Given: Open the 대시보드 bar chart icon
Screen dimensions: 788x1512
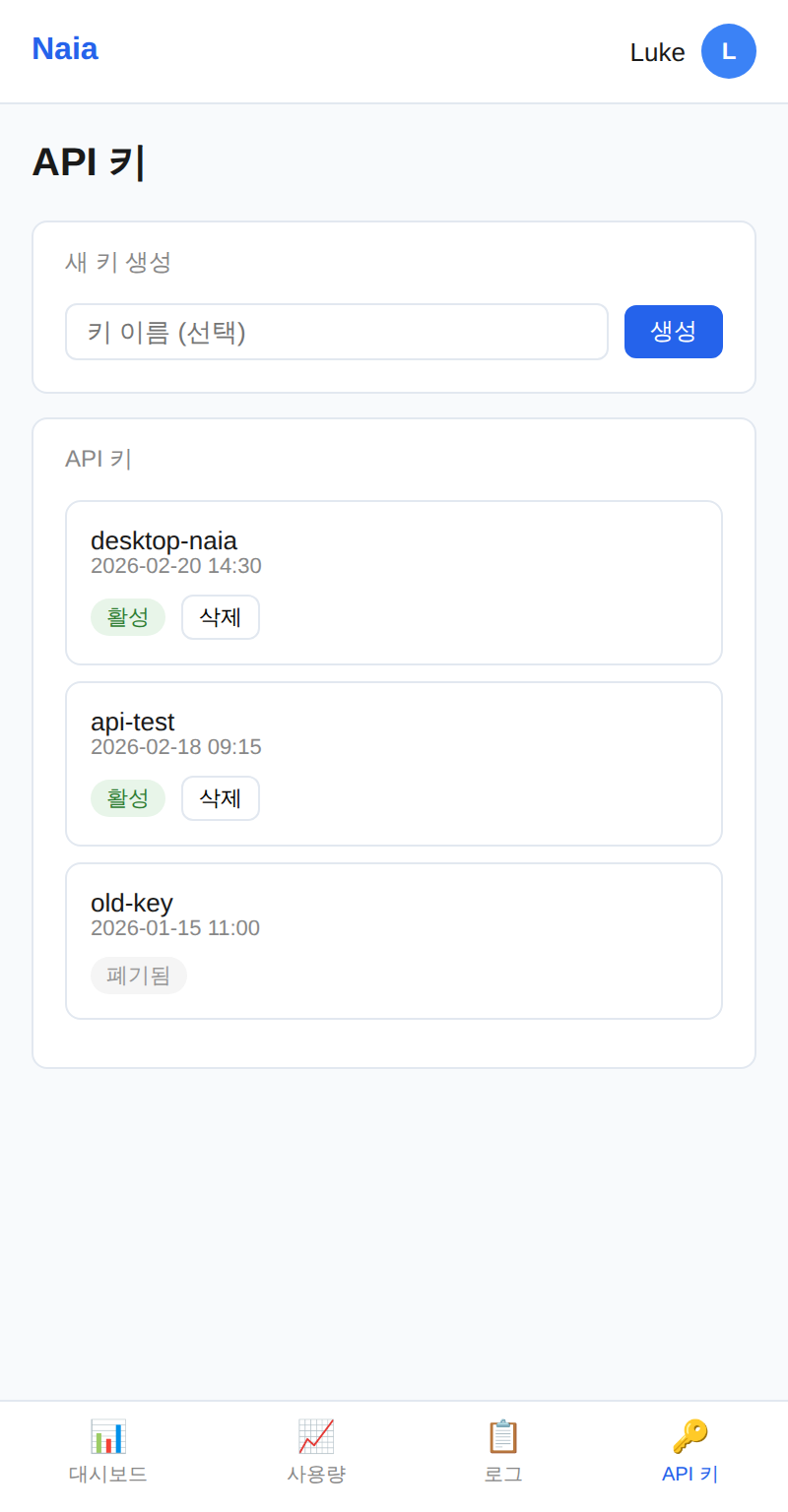Looking at the screenshot, I should [x=108, y=1437].
